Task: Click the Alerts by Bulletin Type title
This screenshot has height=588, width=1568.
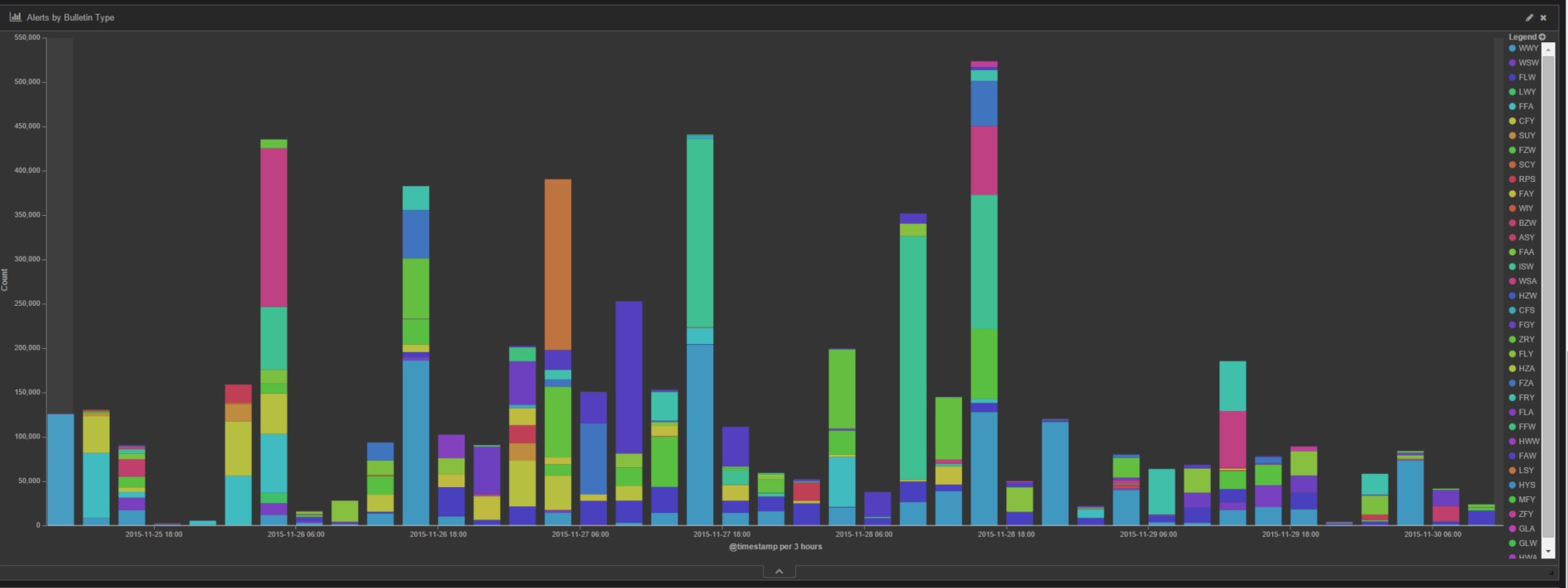Action: click(x=70, y=17)
